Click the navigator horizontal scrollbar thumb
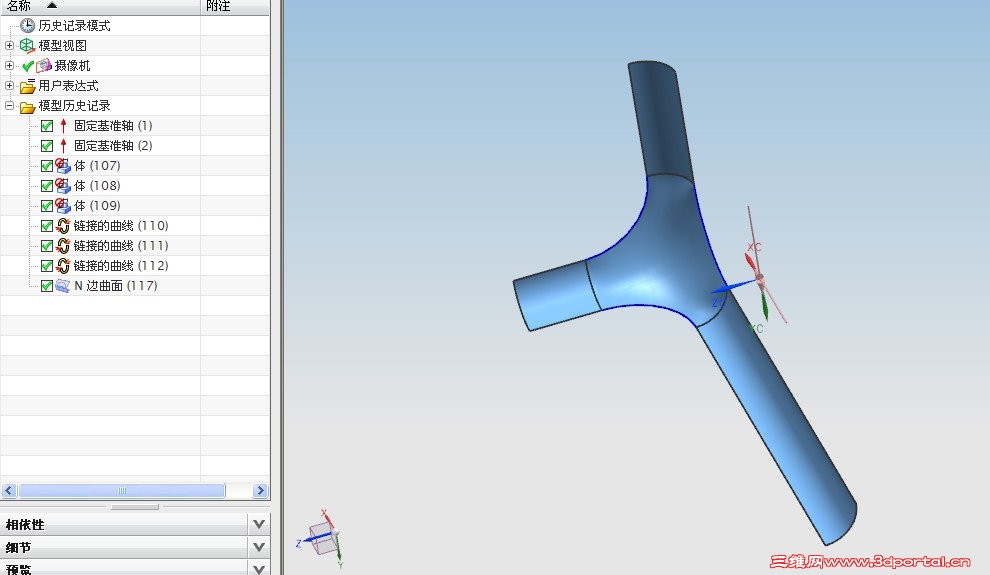Image resolution: width=990 pixels, height=575 pixels. coord(122,490)
